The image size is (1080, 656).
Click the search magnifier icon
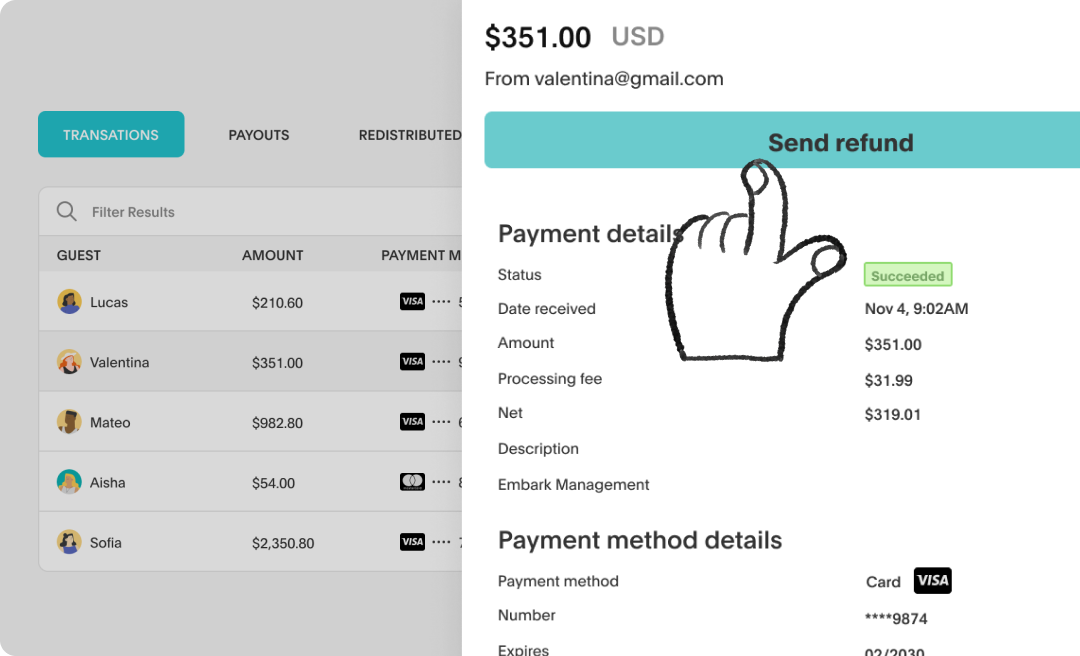(67, 211)
